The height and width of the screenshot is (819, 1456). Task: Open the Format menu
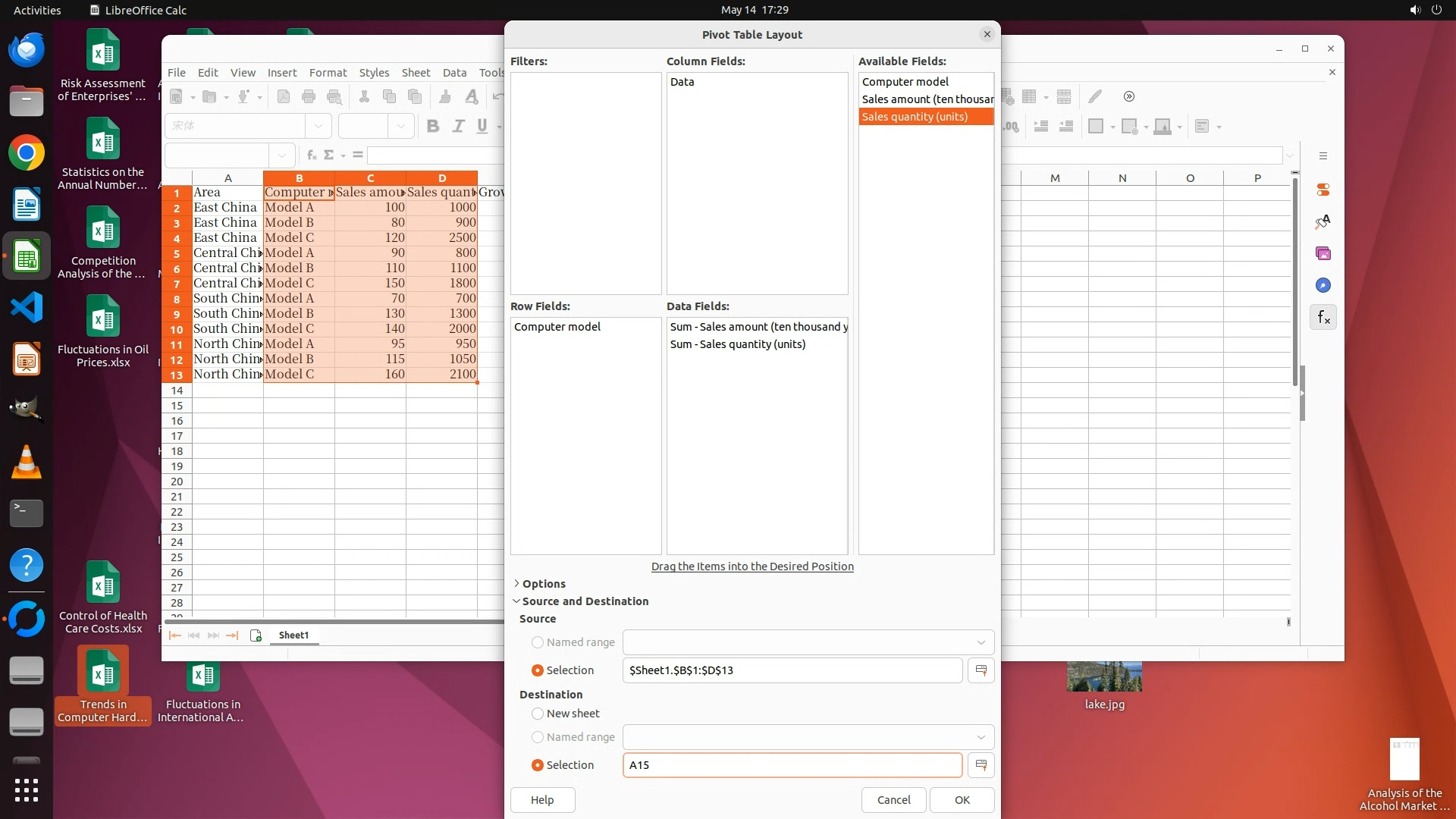tap(328, 73)
